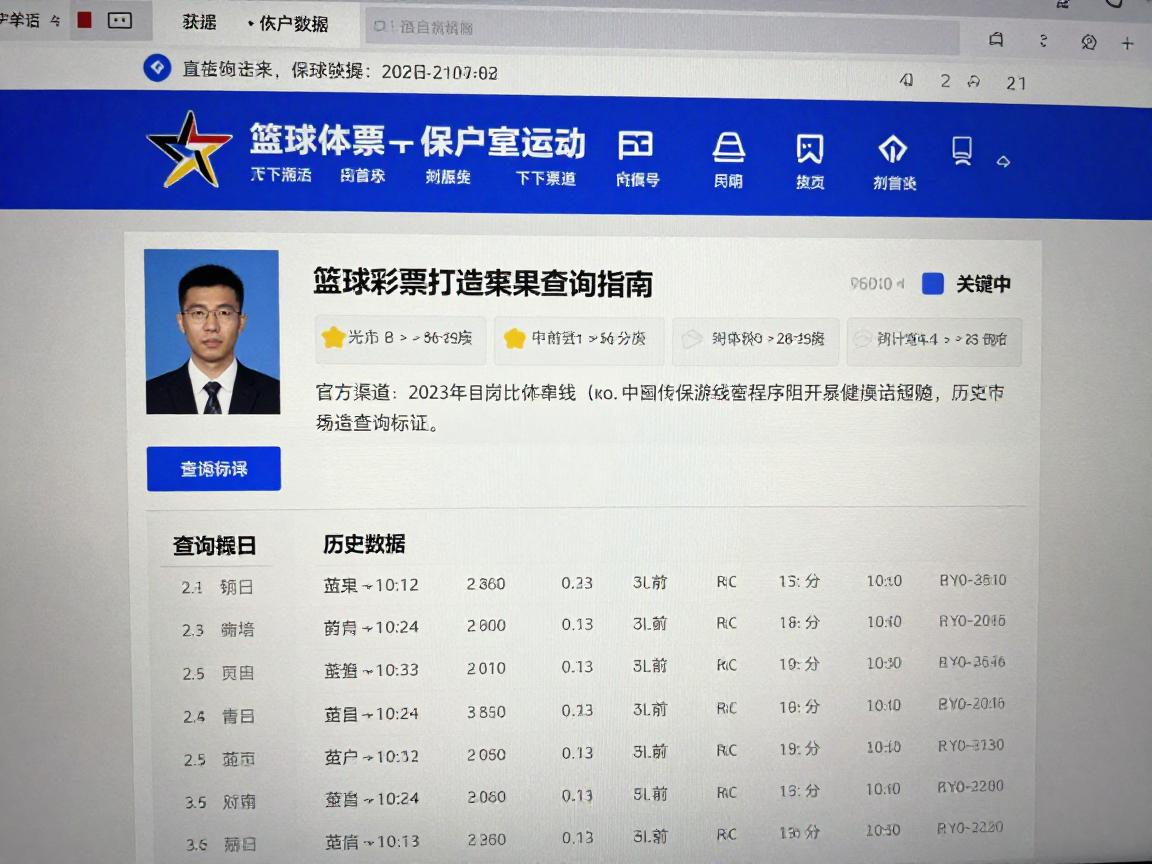Expand the 茁果 10:12 history row
The height and width of the screenshot is (864, 1152).
(371, 584)
